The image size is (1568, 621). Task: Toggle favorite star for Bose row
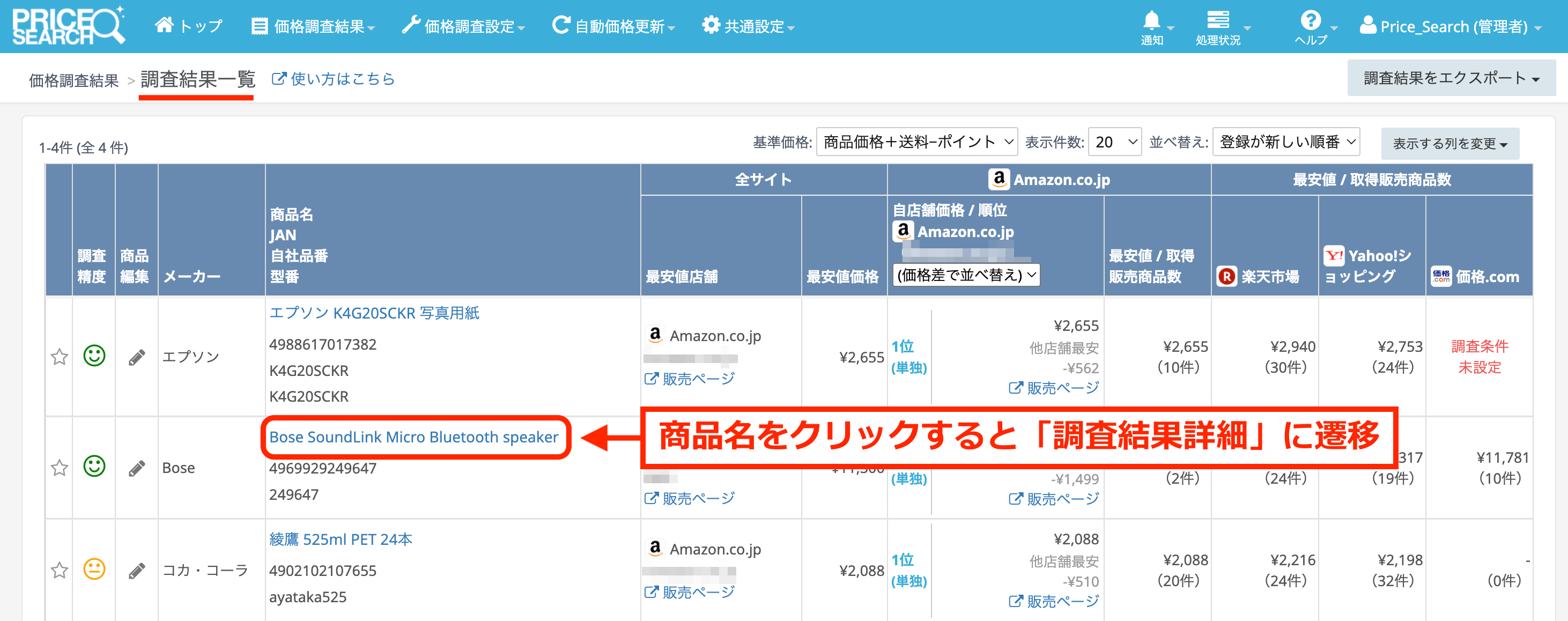pyautogui.click(x=59, y=468)
